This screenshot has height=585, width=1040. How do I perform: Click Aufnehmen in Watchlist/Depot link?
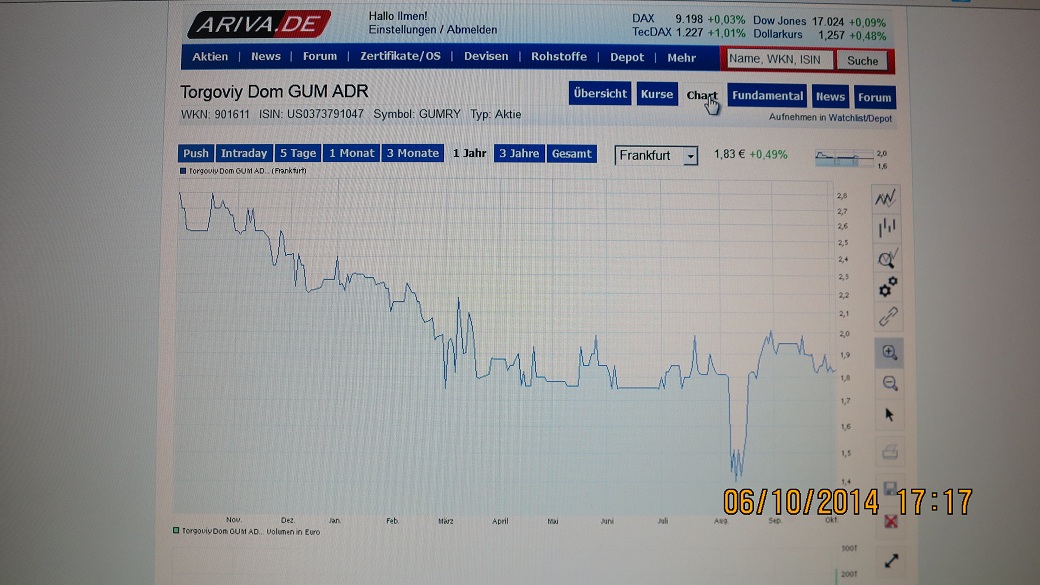pyautogui.click(x=830, y=118)
